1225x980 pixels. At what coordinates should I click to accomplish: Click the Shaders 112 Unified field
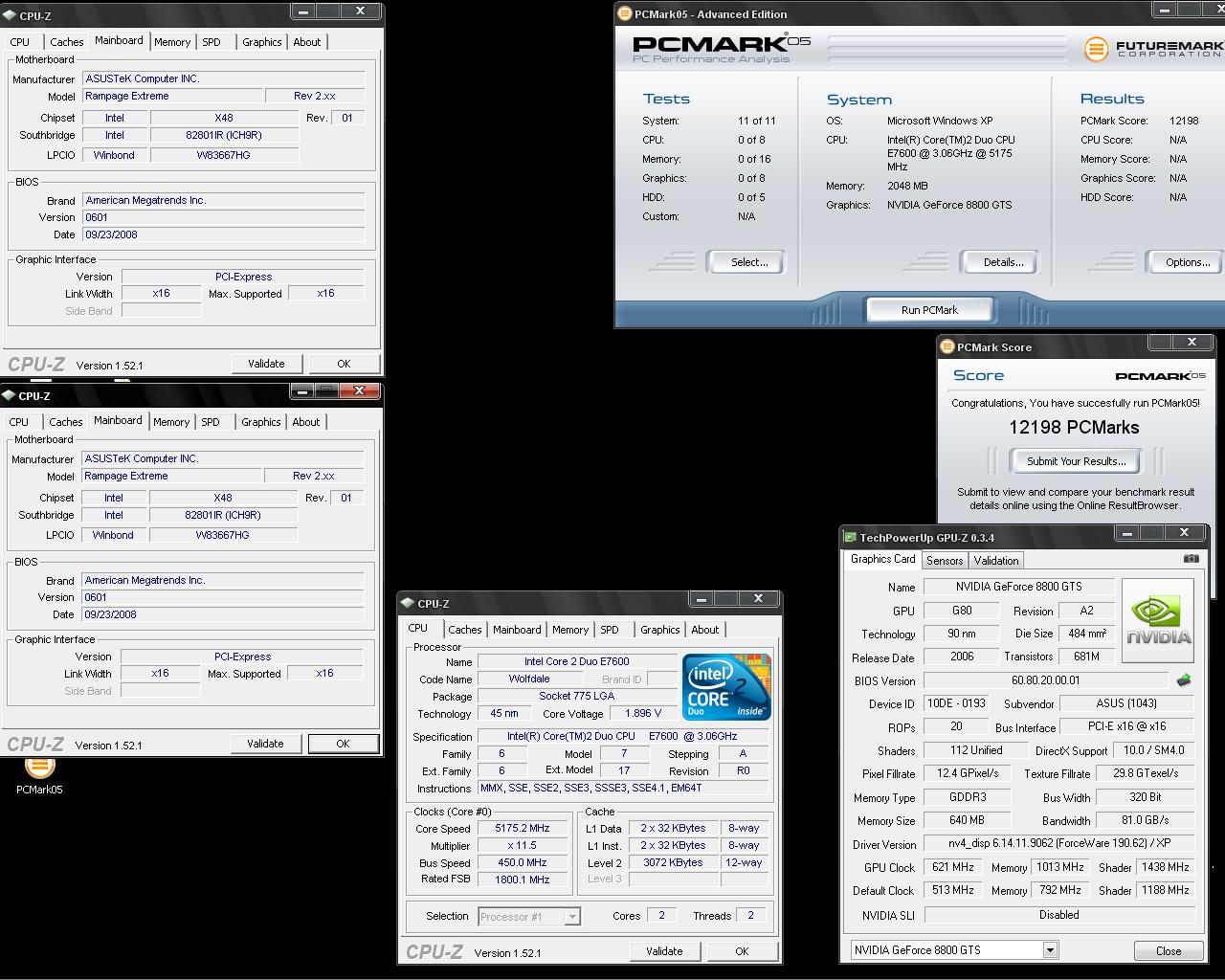tap(976, 750)
